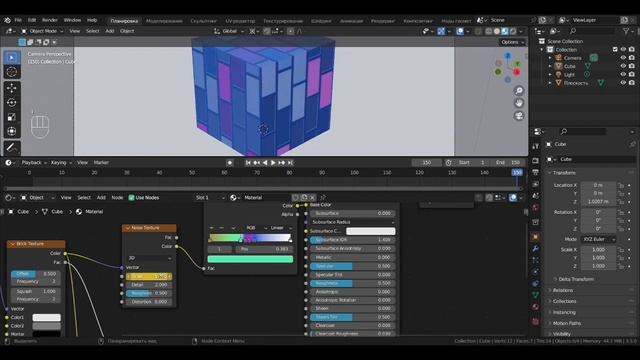Select the Select Box tool in the viewport toolbar

(x=11, y=58)
